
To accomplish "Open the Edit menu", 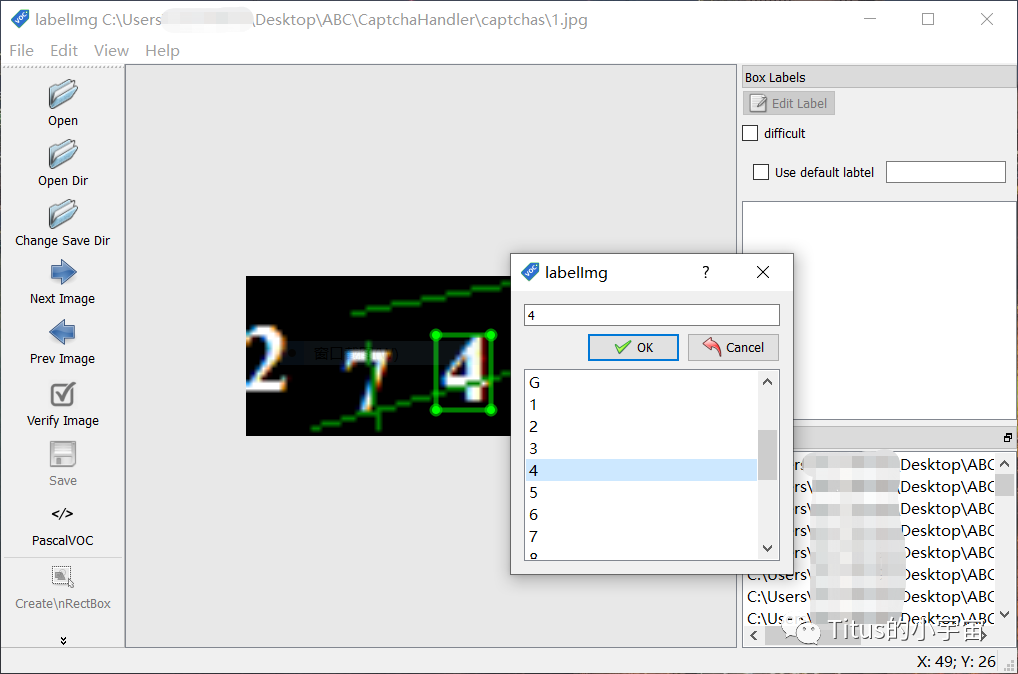I will click(64, 51).
